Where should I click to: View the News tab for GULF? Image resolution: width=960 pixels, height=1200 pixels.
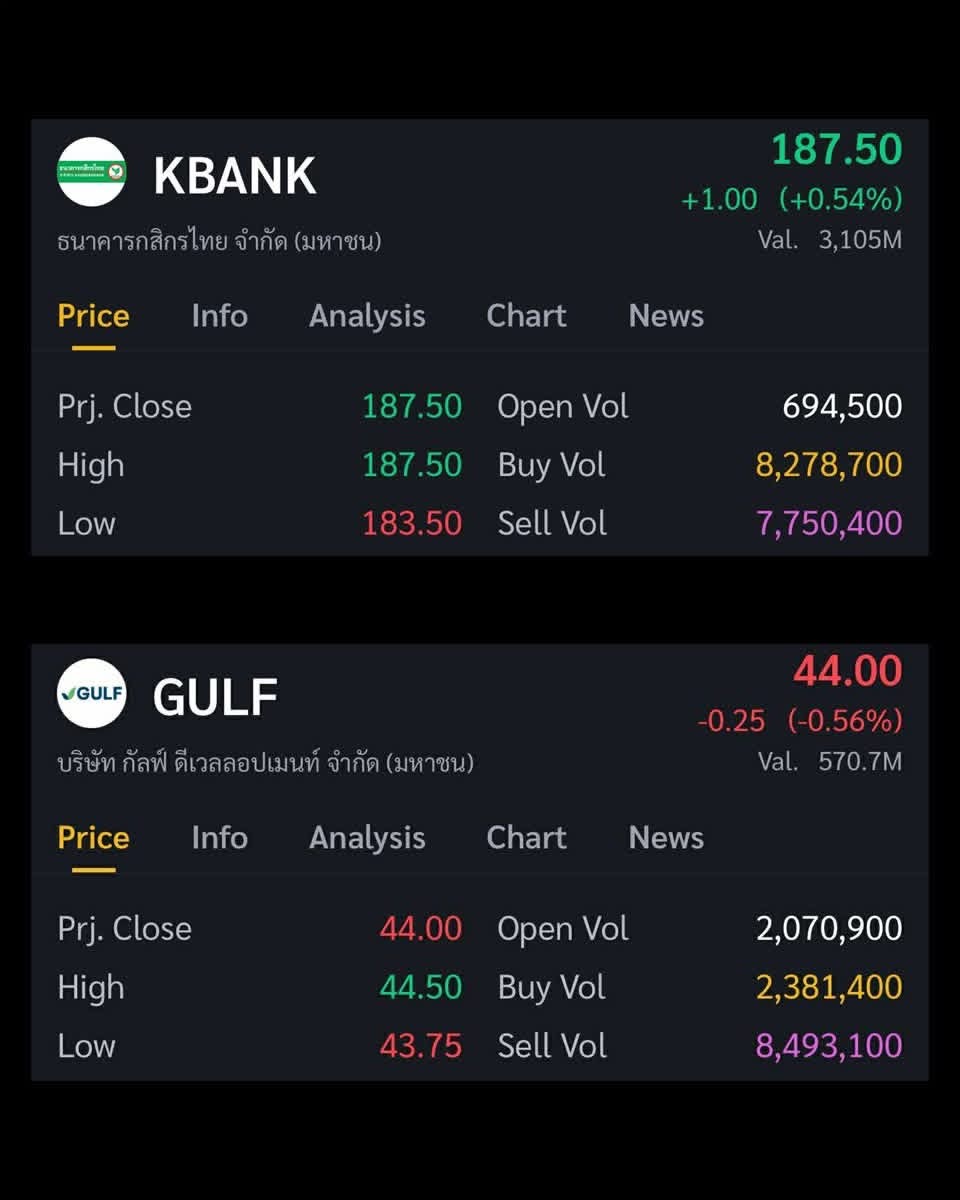click(x=666, y=838)
